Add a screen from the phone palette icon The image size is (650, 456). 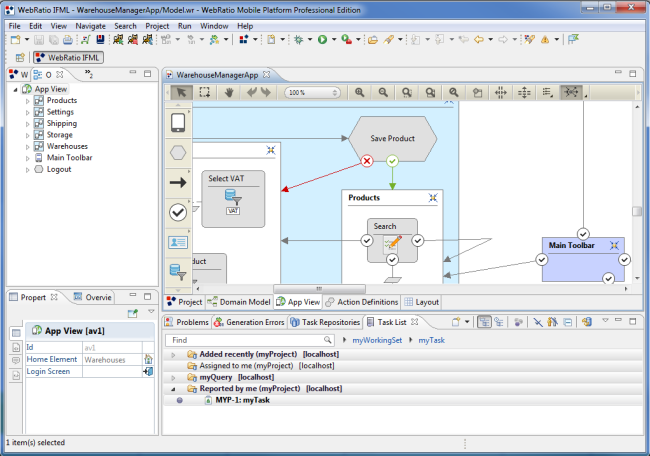178,123
